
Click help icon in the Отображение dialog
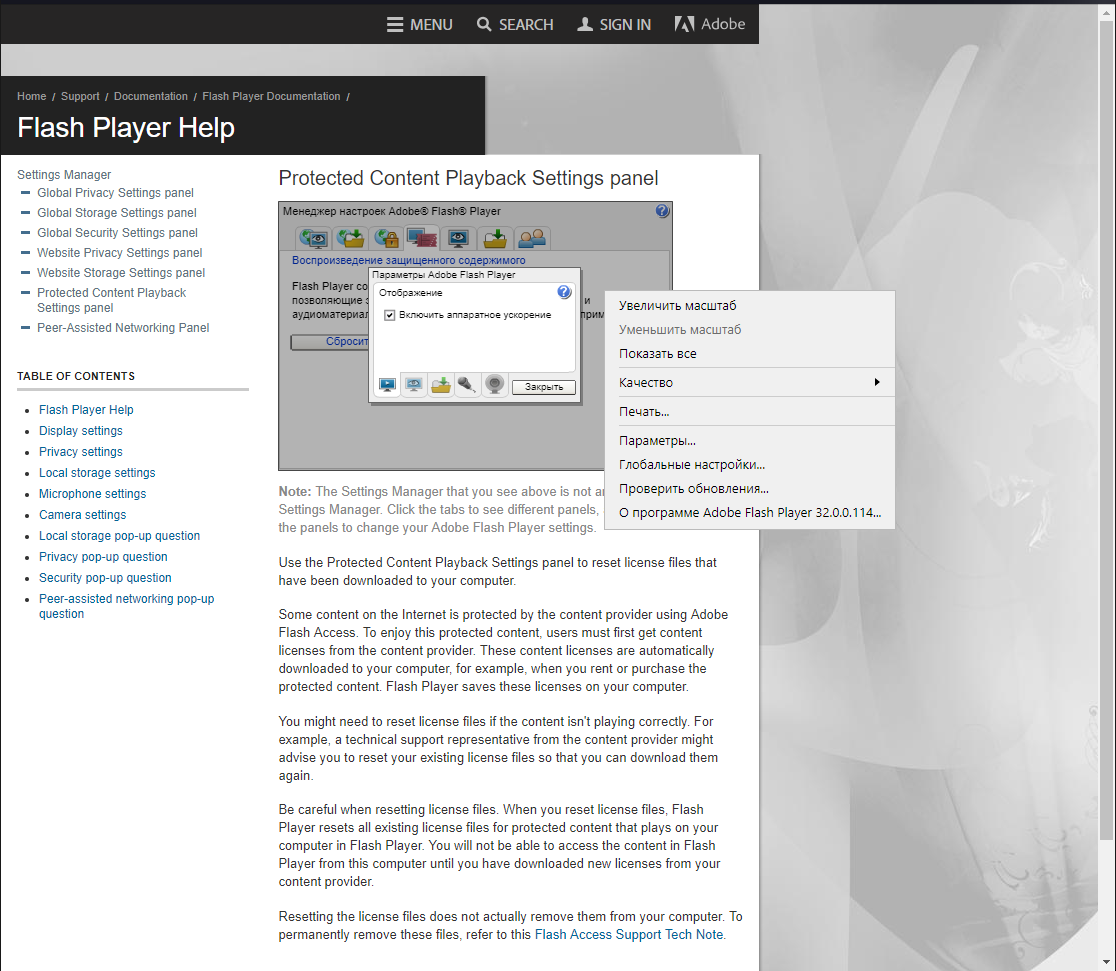point(564,292)
